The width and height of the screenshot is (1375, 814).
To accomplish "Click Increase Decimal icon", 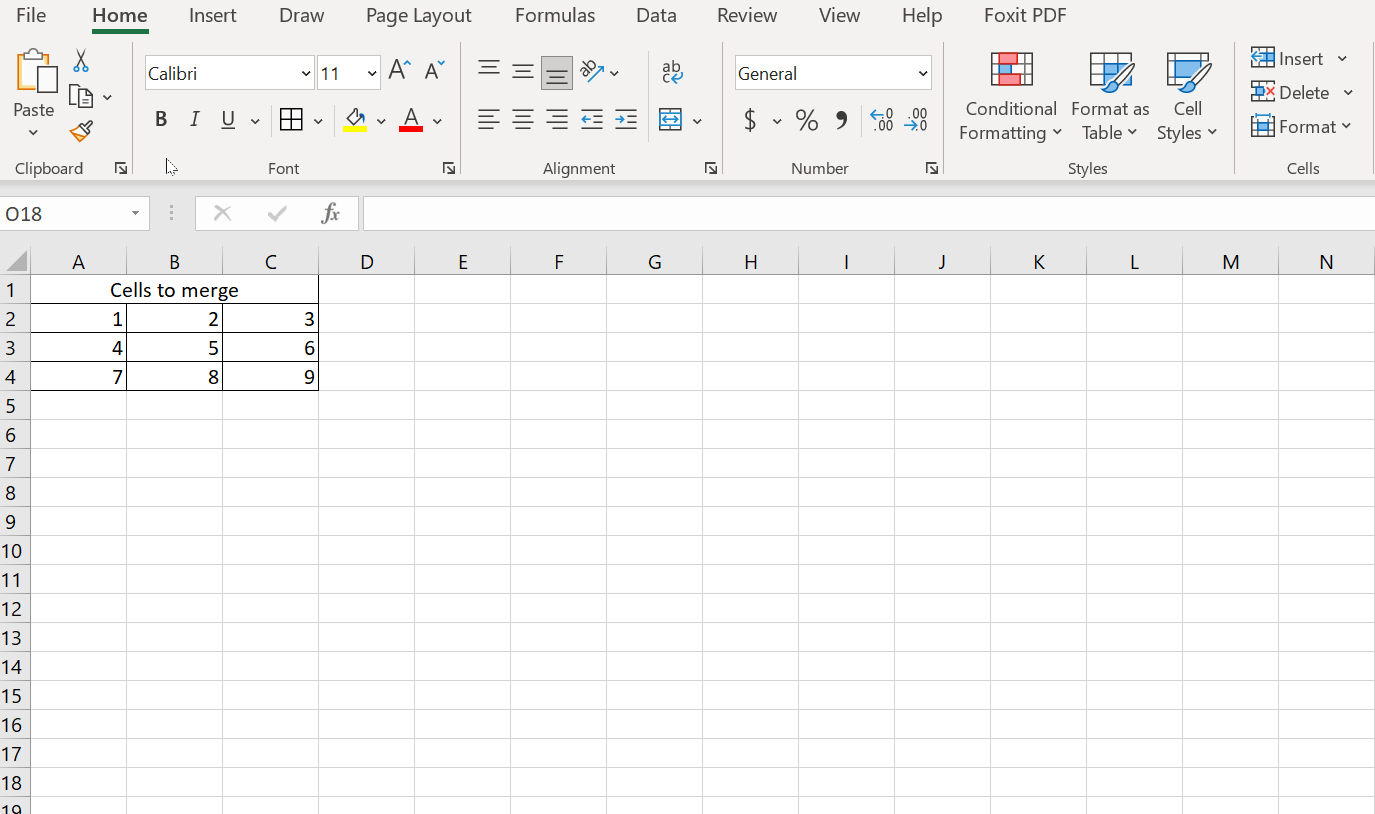I will [881, 120].
